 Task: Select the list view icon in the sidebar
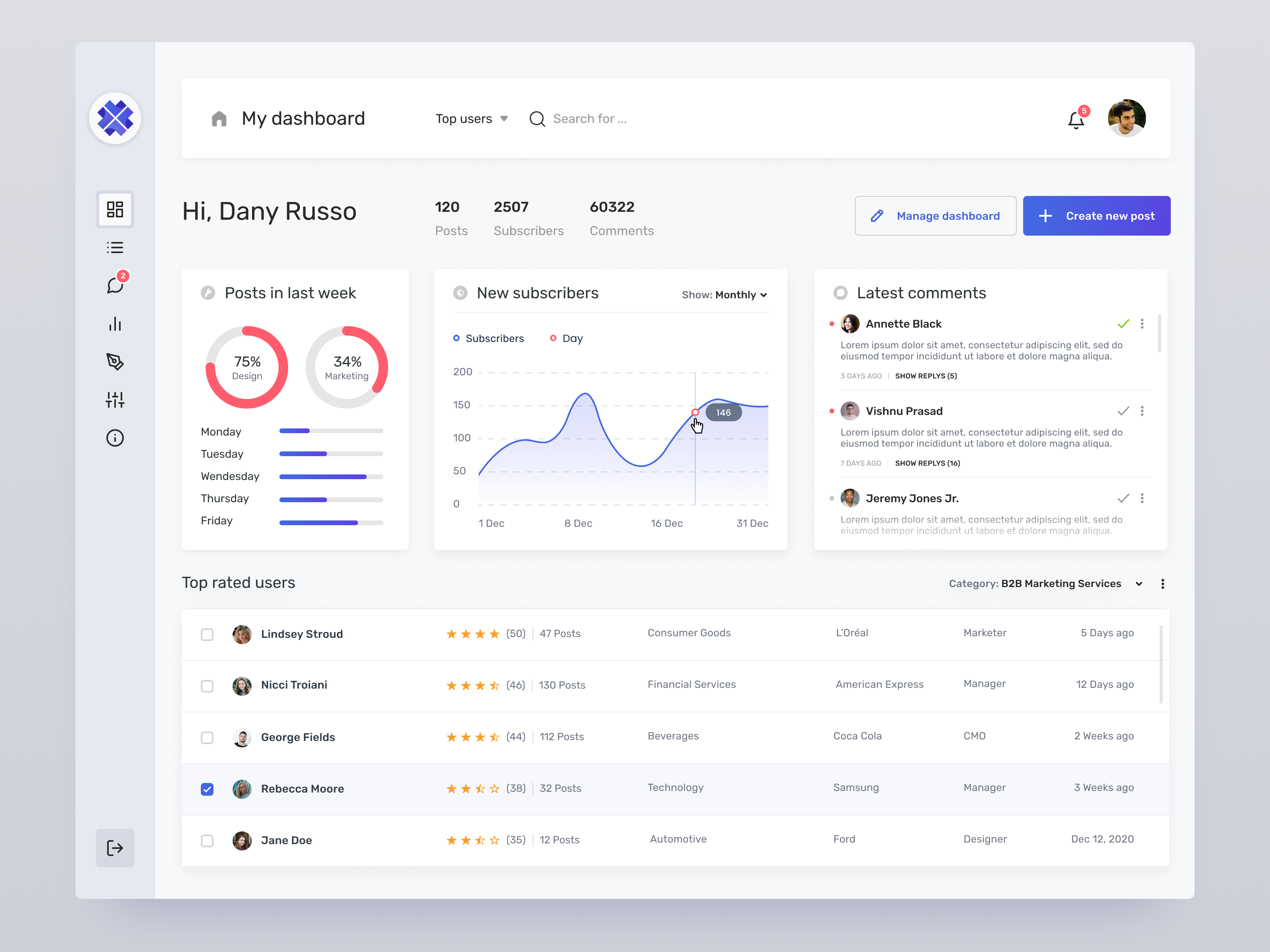click(x=115, y=247)
